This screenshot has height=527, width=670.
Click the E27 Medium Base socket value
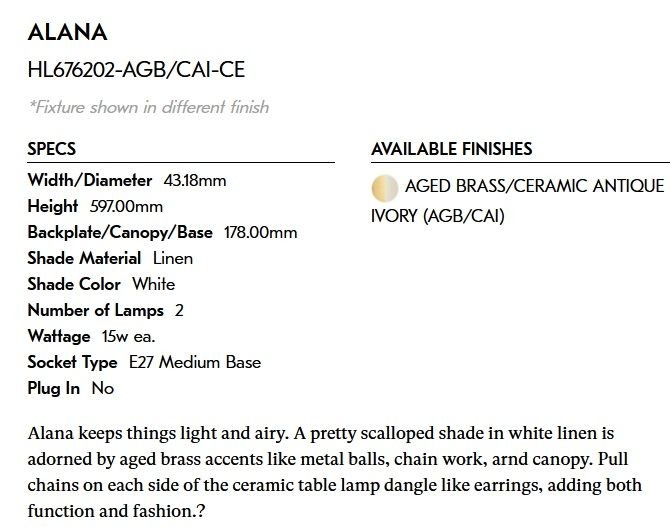coord(195,362)
